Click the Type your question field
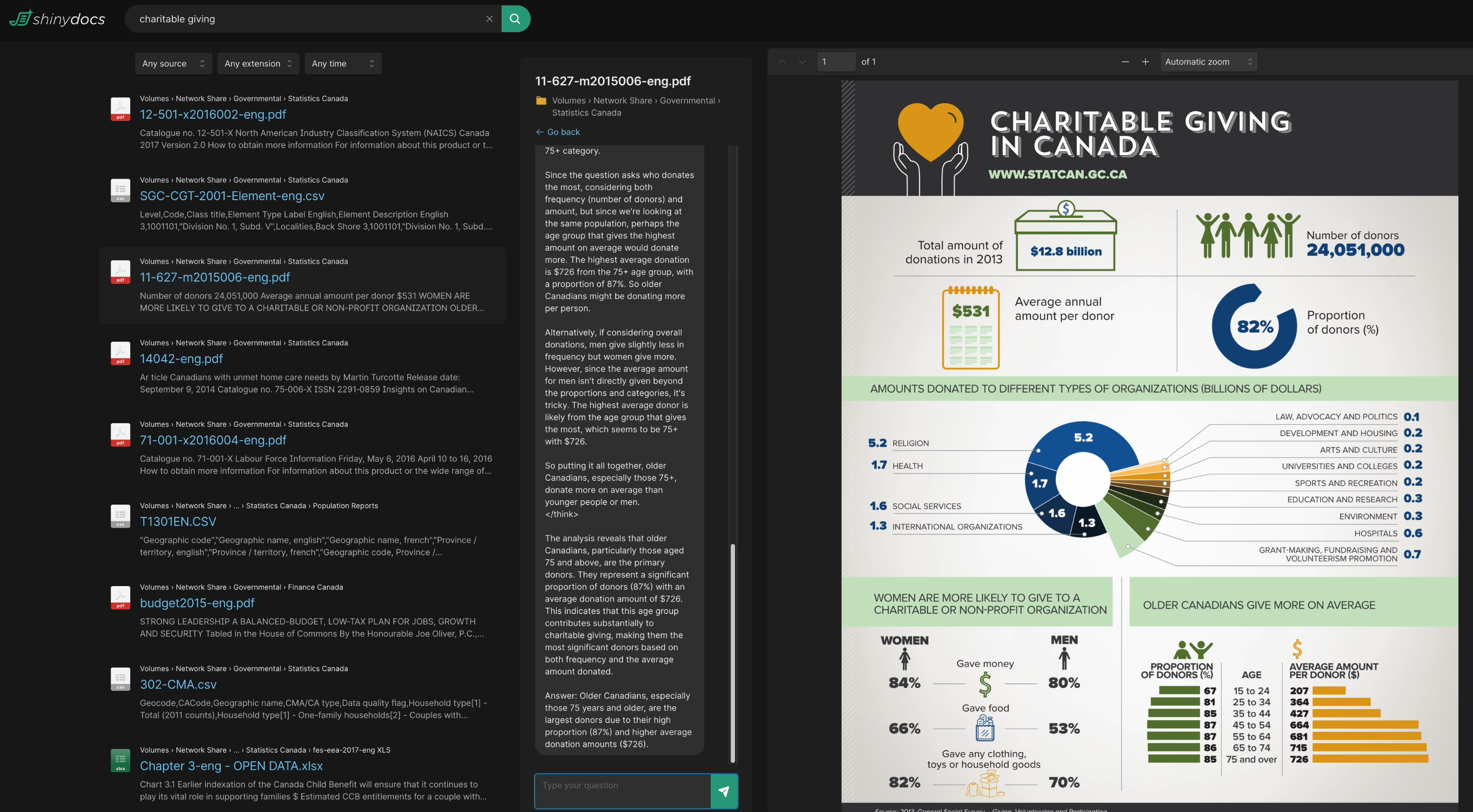The width and height of the screenshot is (1473, 812). (x=622, y=791)
